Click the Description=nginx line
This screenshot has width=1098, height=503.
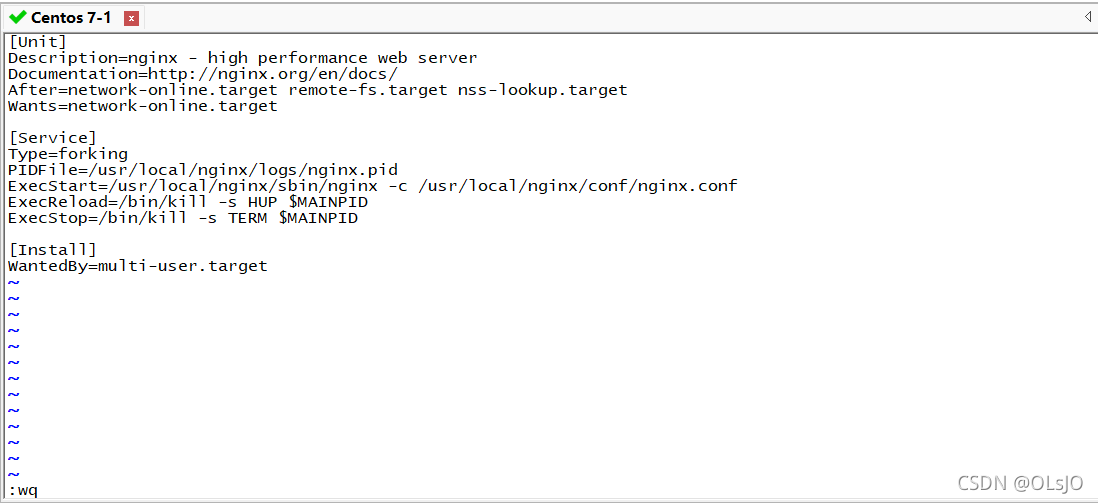coord(242,58)
